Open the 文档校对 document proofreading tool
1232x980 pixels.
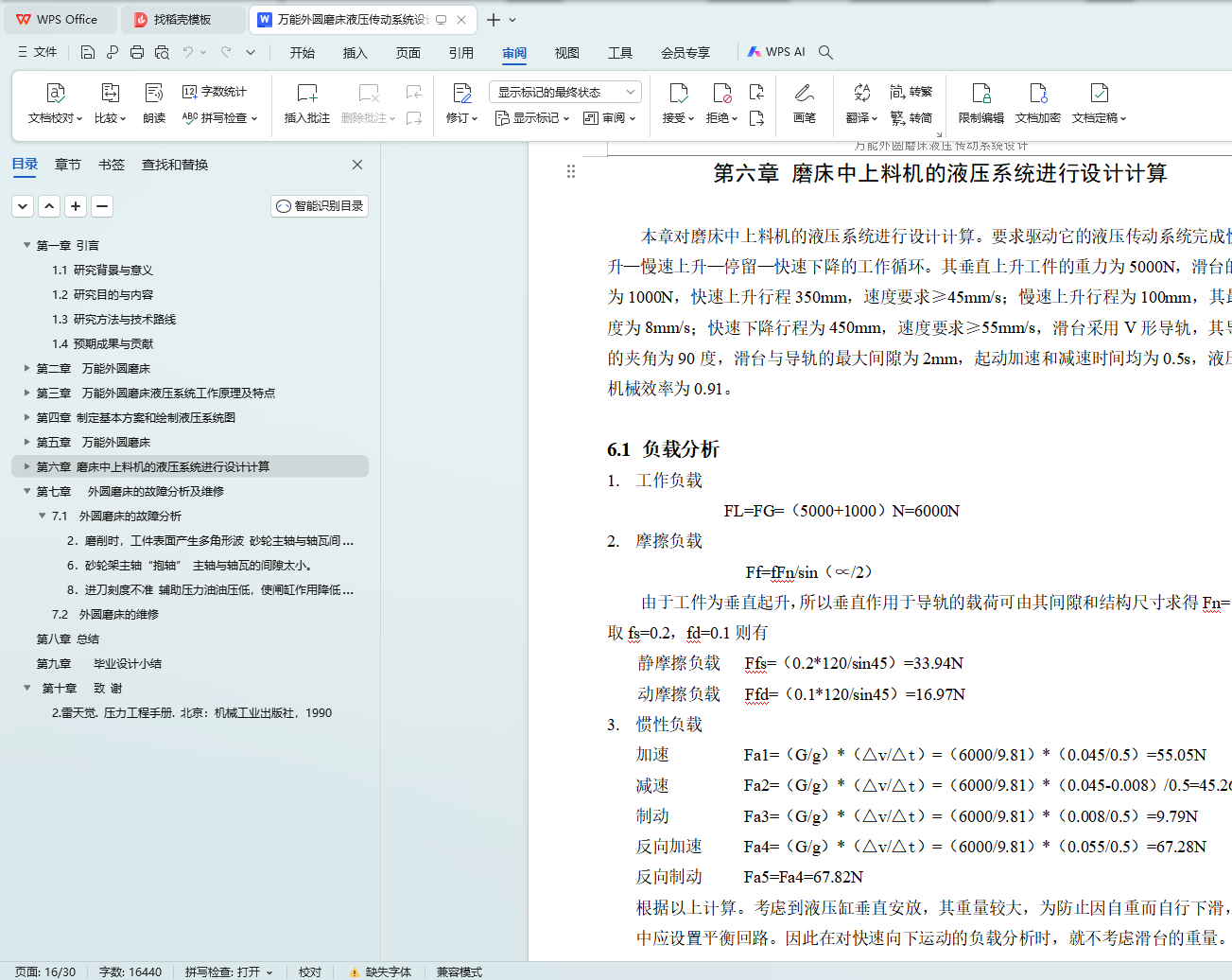(55, 104)
